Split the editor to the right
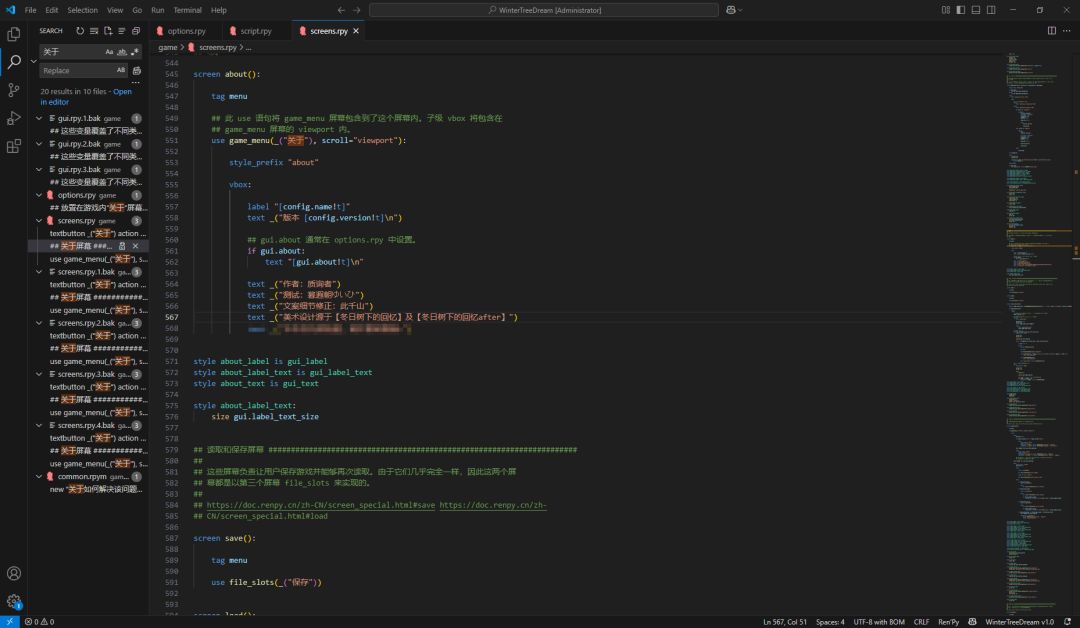This screenshot has height=628, width=1080. pos(1051,31)
